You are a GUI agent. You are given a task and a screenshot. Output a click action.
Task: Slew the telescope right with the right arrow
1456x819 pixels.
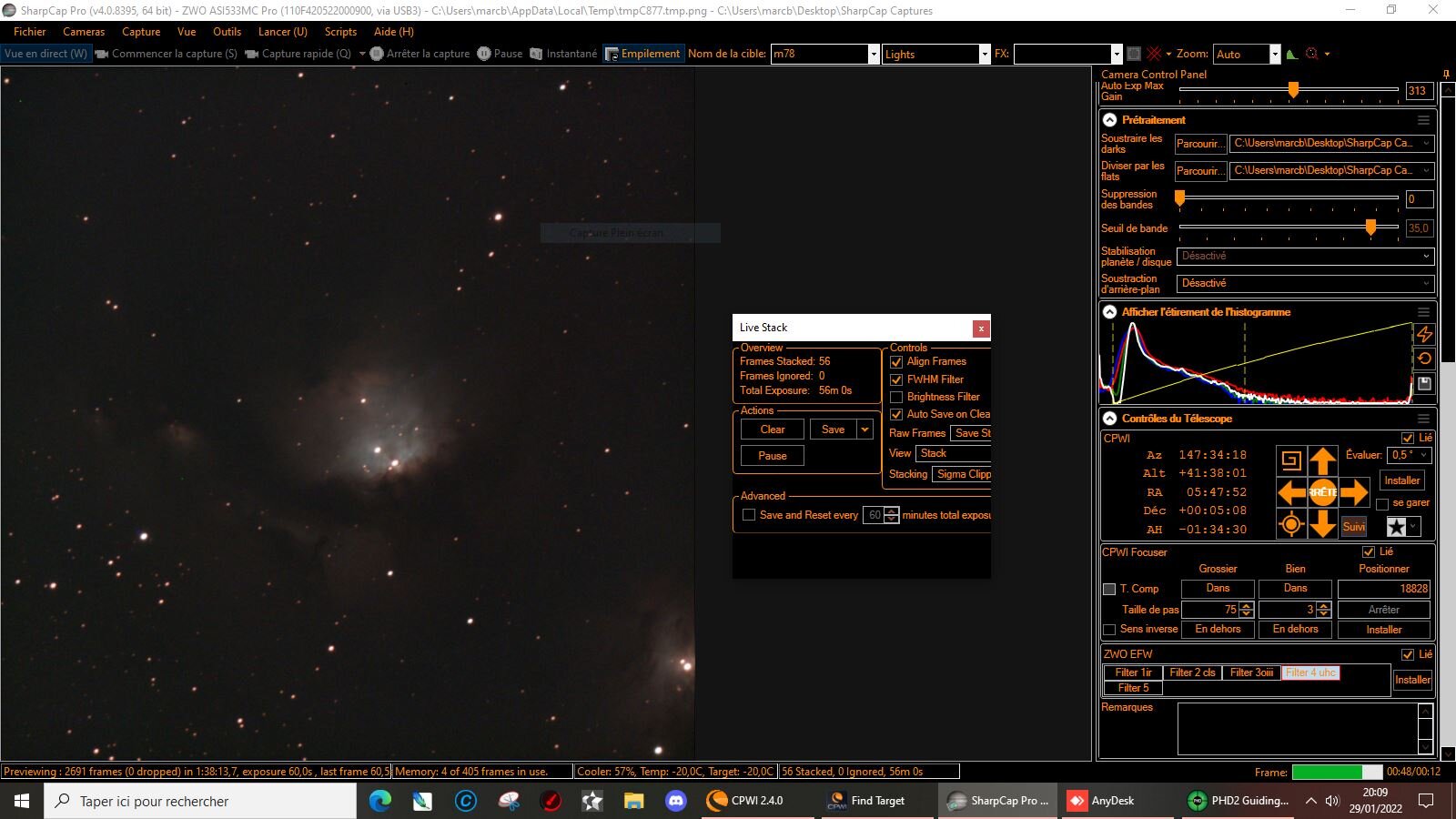1354,492
